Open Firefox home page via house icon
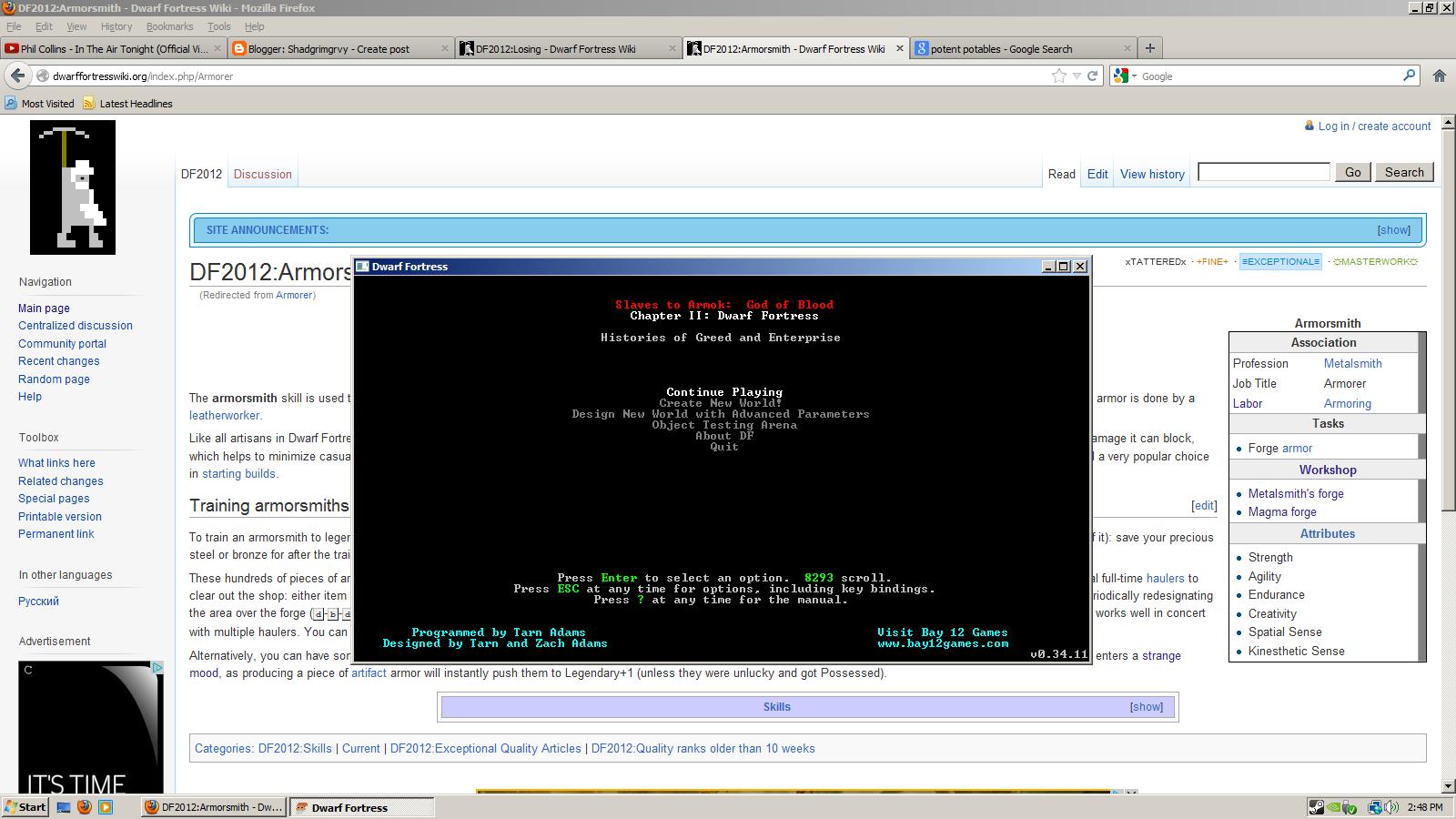 tap(1439, 76)
